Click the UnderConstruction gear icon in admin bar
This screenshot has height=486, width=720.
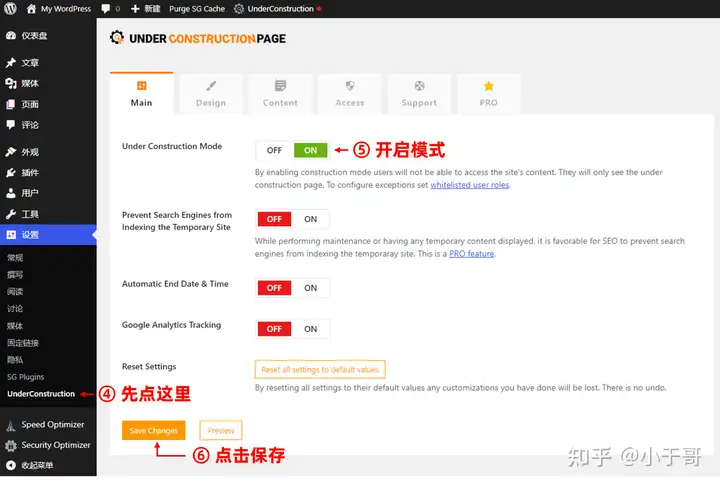[238, 8]
